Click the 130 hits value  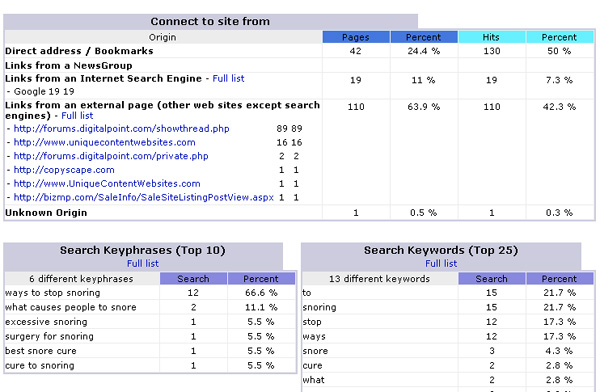(492, 51)
